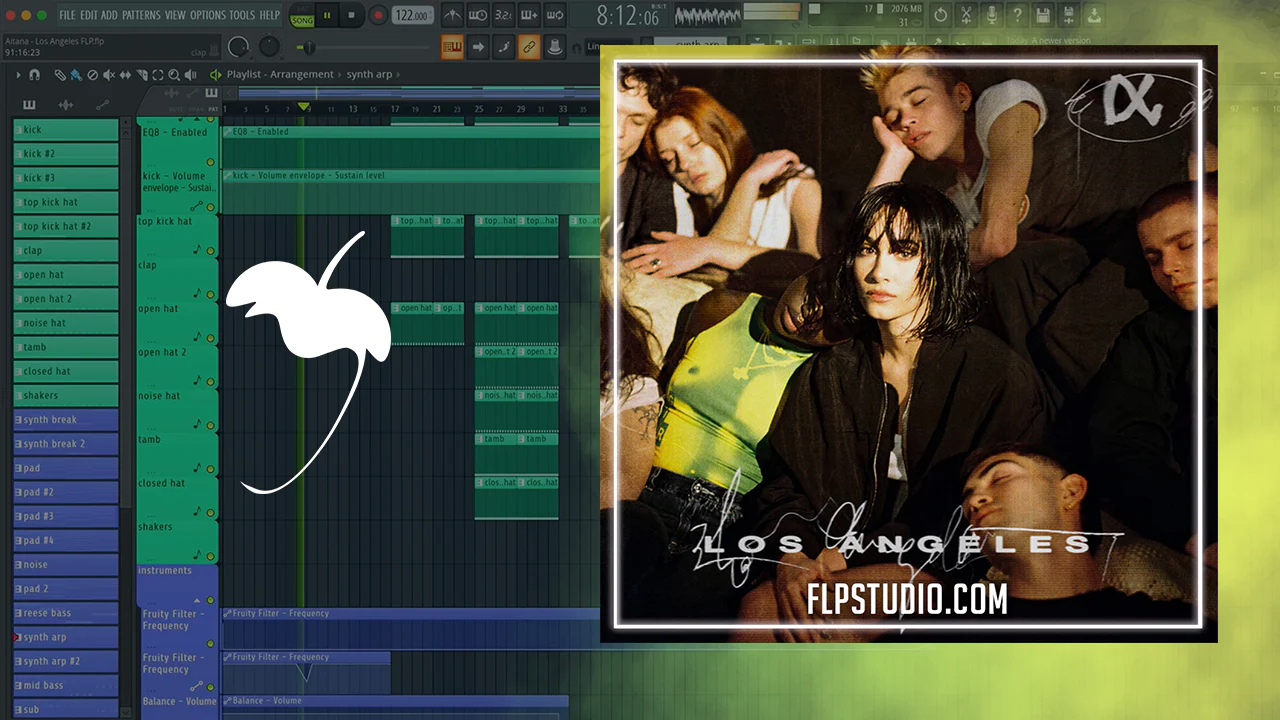This screenshot has height=720, width=1280.
Task: Select the pad #3 pattern in picker
Action: click(66, 516)
